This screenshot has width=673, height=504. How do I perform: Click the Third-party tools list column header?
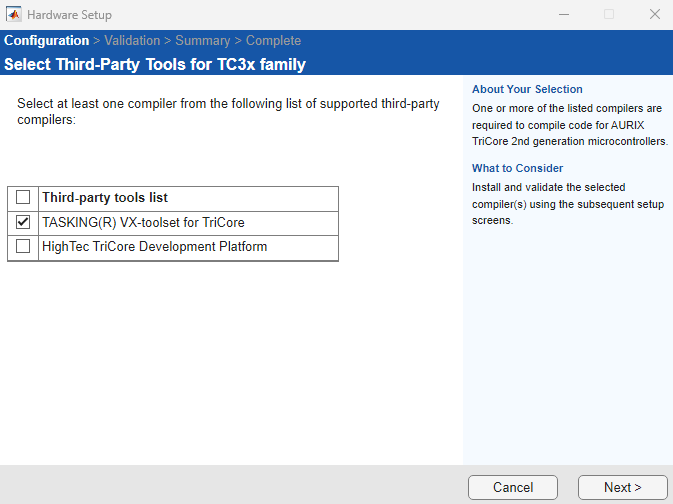pos(104,198)
